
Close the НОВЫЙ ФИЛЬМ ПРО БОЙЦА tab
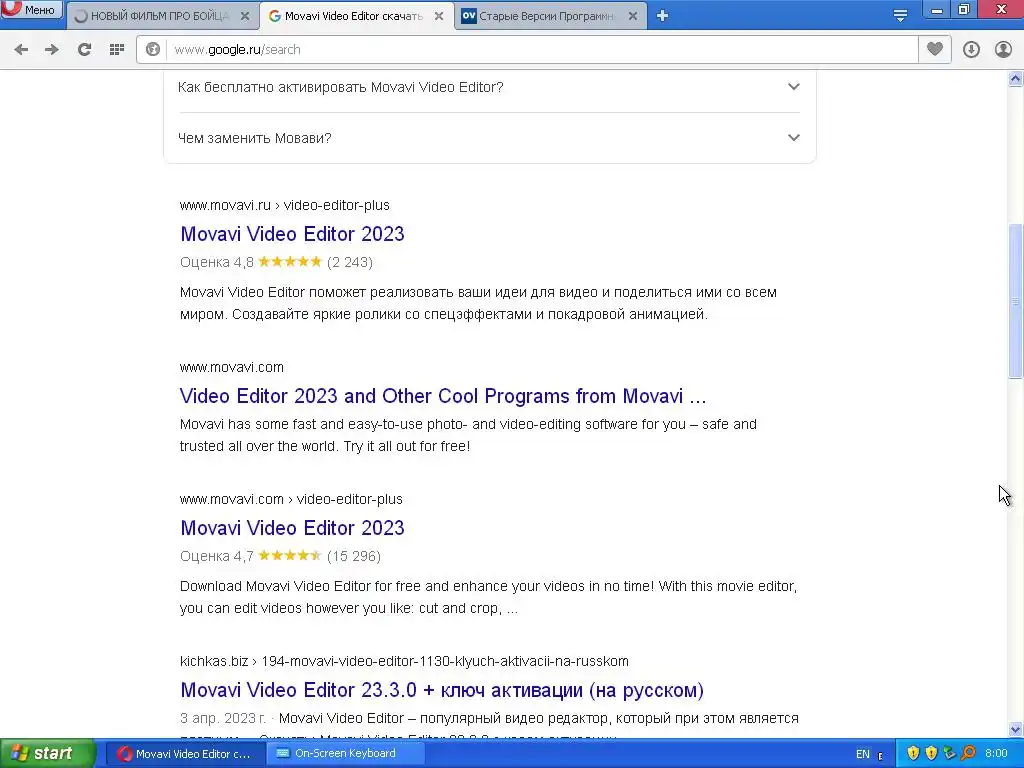(x=245, y=16)
